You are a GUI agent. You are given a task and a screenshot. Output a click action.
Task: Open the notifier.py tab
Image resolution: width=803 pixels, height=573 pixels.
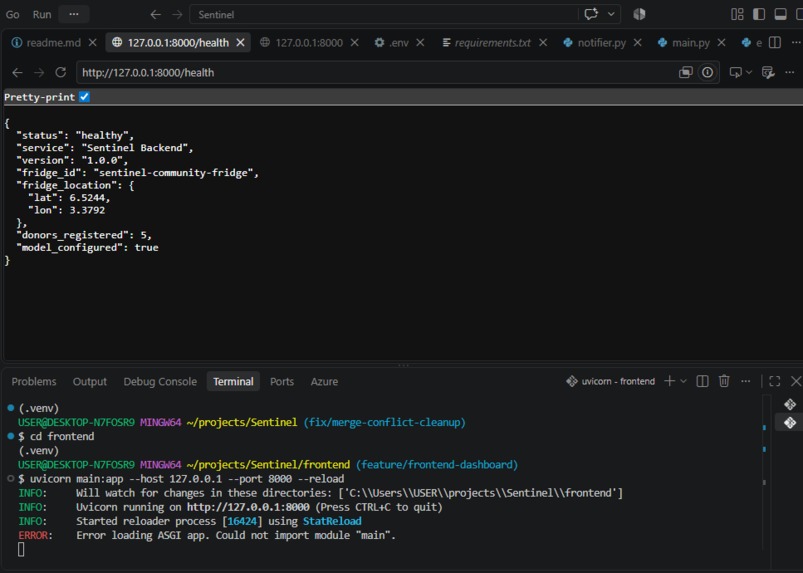pyautogui.click(x=595, y=43)
